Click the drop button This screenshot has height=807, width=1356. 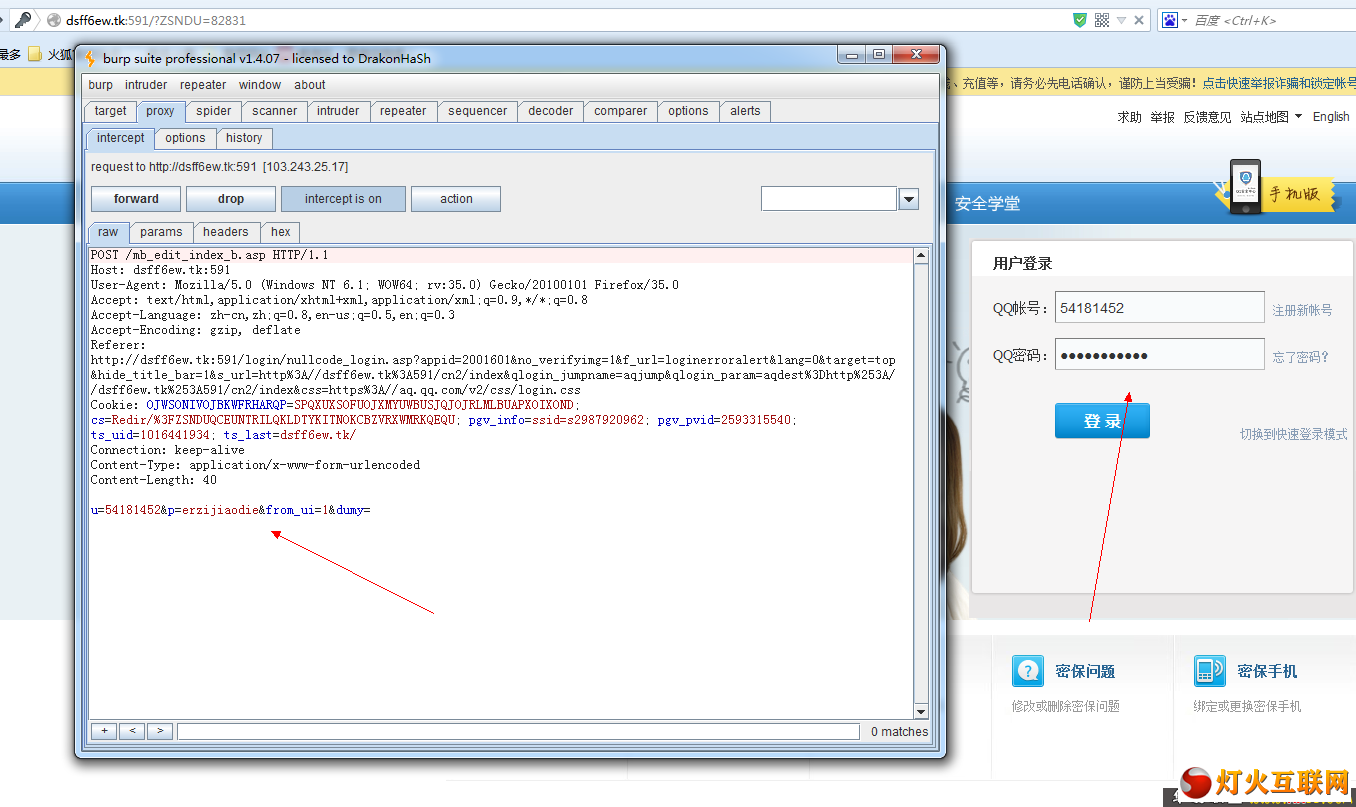(x=230, y=199)
